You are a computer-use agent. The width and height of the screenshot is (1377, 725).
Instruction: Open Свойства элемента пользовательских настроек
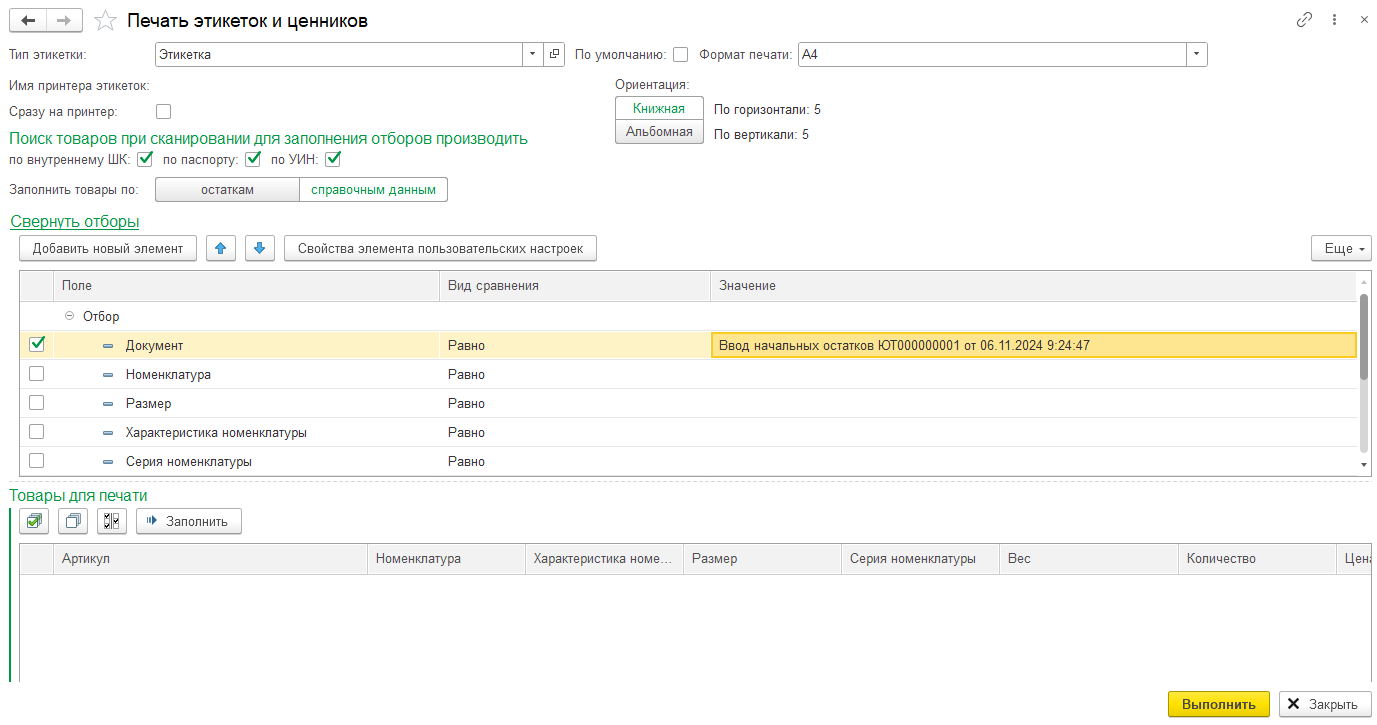coord(440,248)
